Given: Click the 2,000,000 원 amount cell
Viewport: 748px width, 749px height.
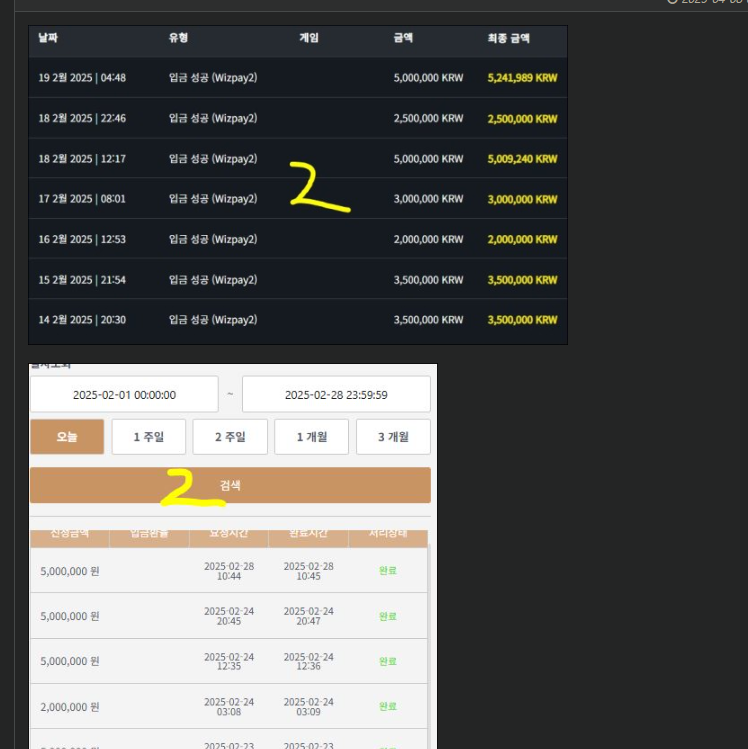Looking at the screenshot, I should (70, 706).
